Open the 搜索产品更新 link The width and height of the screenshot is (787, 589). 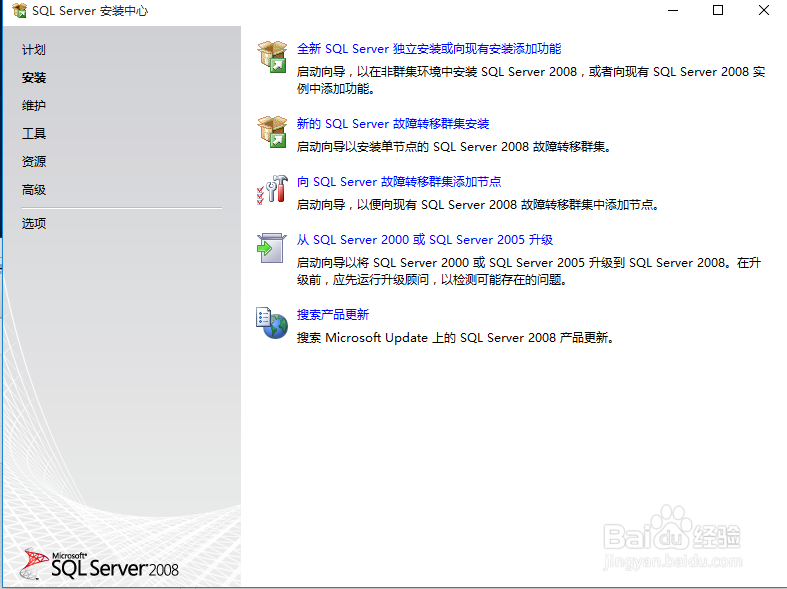pyautogui.click(x=333, y=315)
